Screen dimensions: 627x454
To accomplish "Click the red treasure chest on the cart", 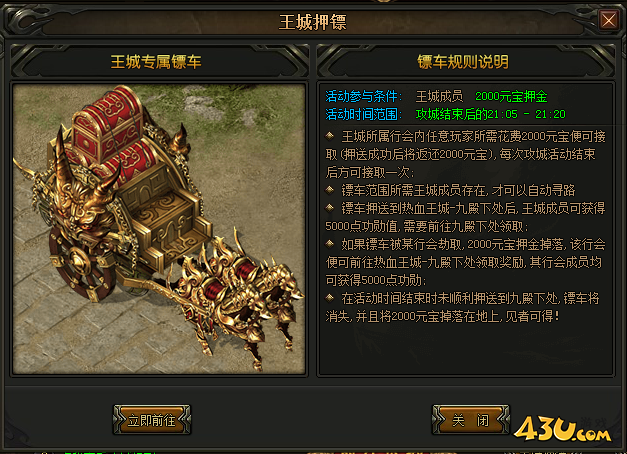I will (x=108, y=126).
